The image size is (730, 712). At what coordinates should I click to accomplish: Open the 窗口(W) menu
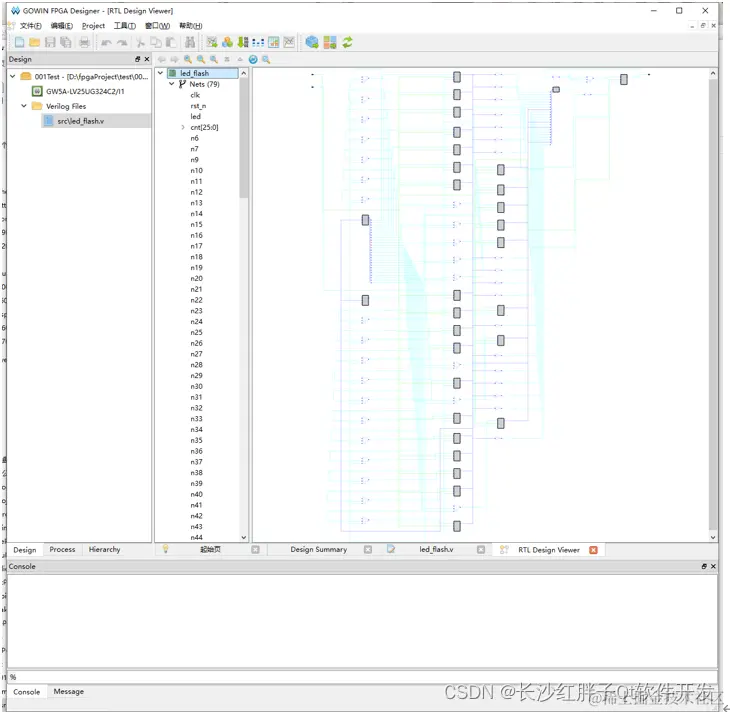pyautogui.click(x=157, y=26)
